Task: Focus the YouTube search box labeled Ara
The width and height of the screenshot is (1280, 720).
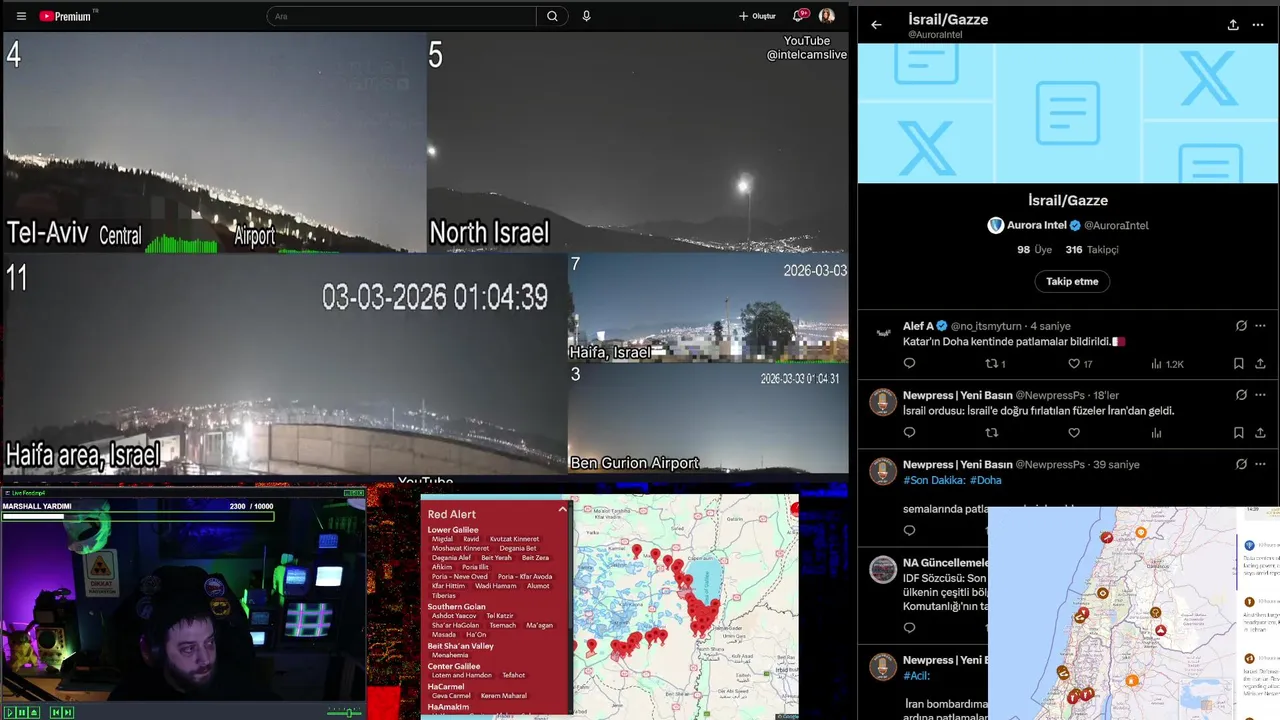Action: (401, 16)
